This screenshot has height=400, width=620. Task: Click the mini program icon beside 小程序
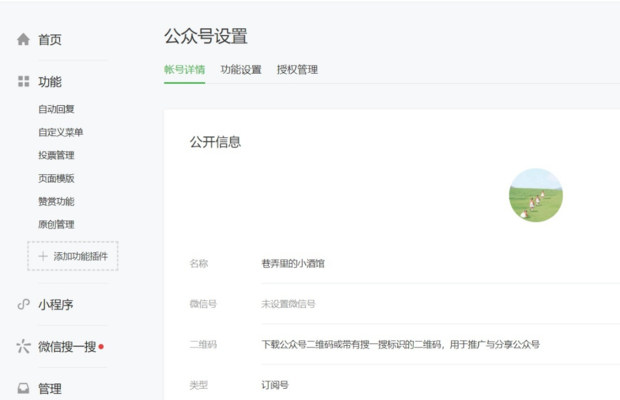click(x=23, y=305)
